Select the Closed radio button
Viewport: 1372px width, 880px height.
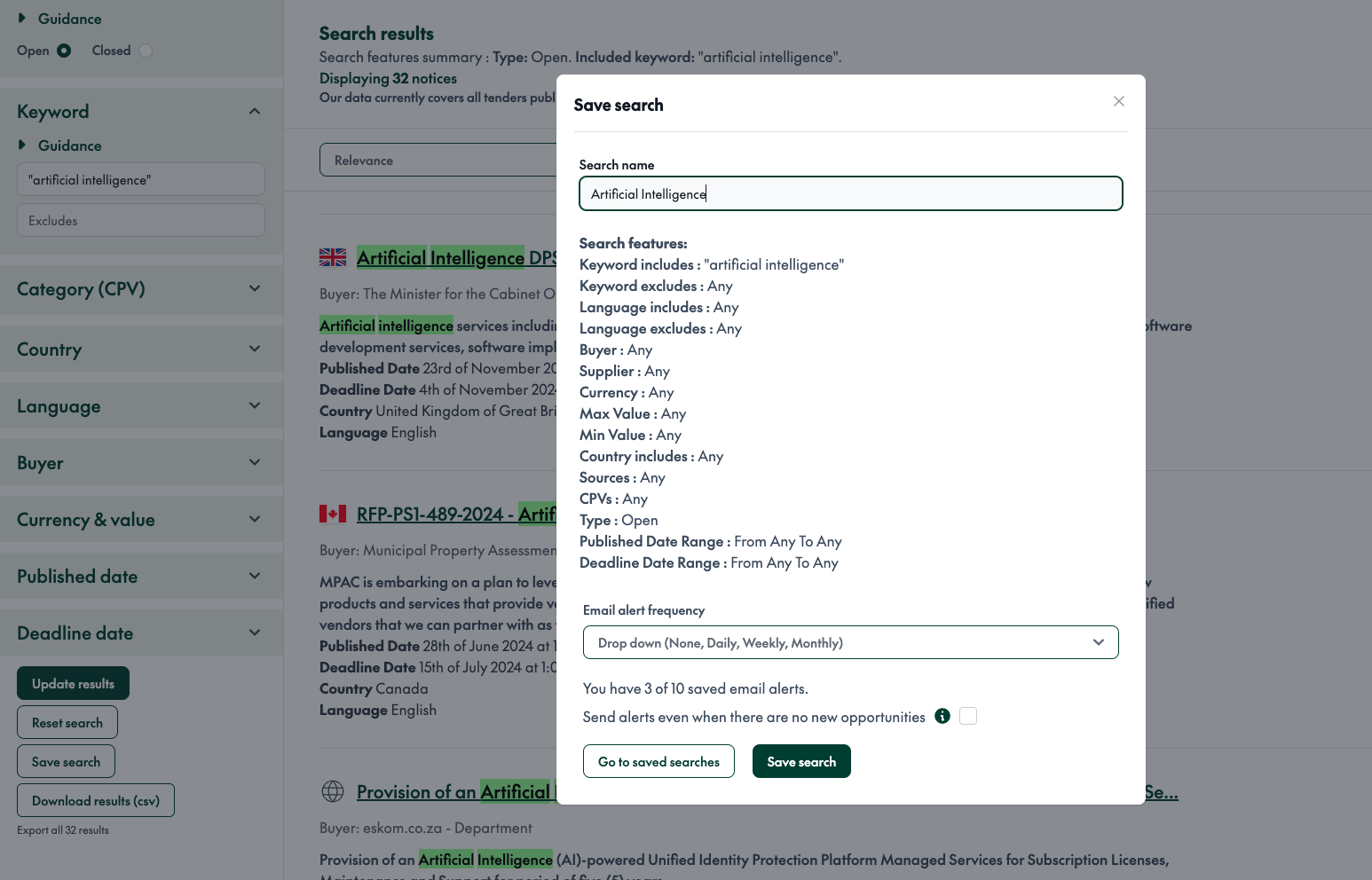pos(146,51)
